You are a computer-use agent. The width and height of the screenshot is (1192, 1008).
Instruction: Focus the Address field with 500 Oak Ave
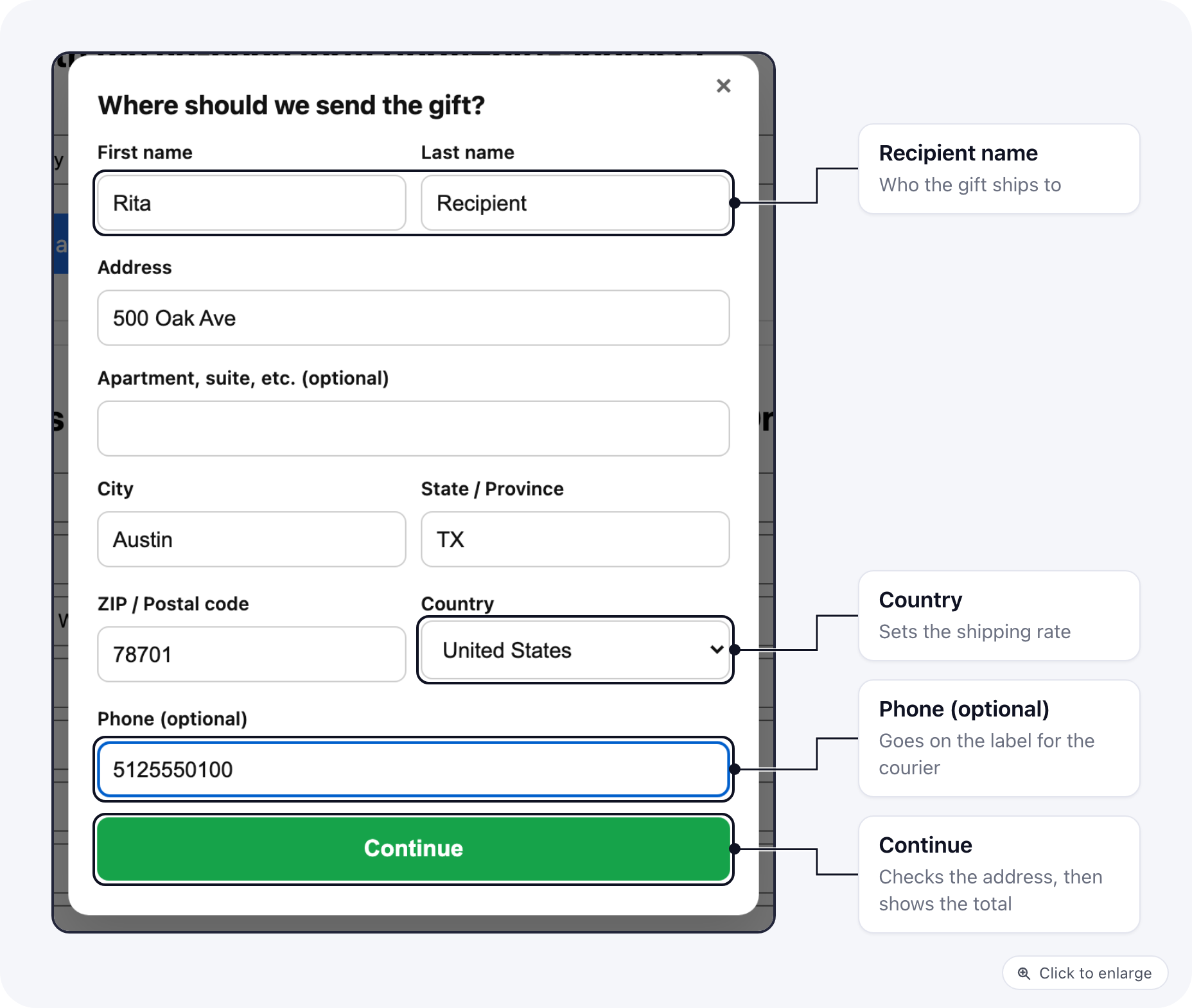tap(414, 318)
